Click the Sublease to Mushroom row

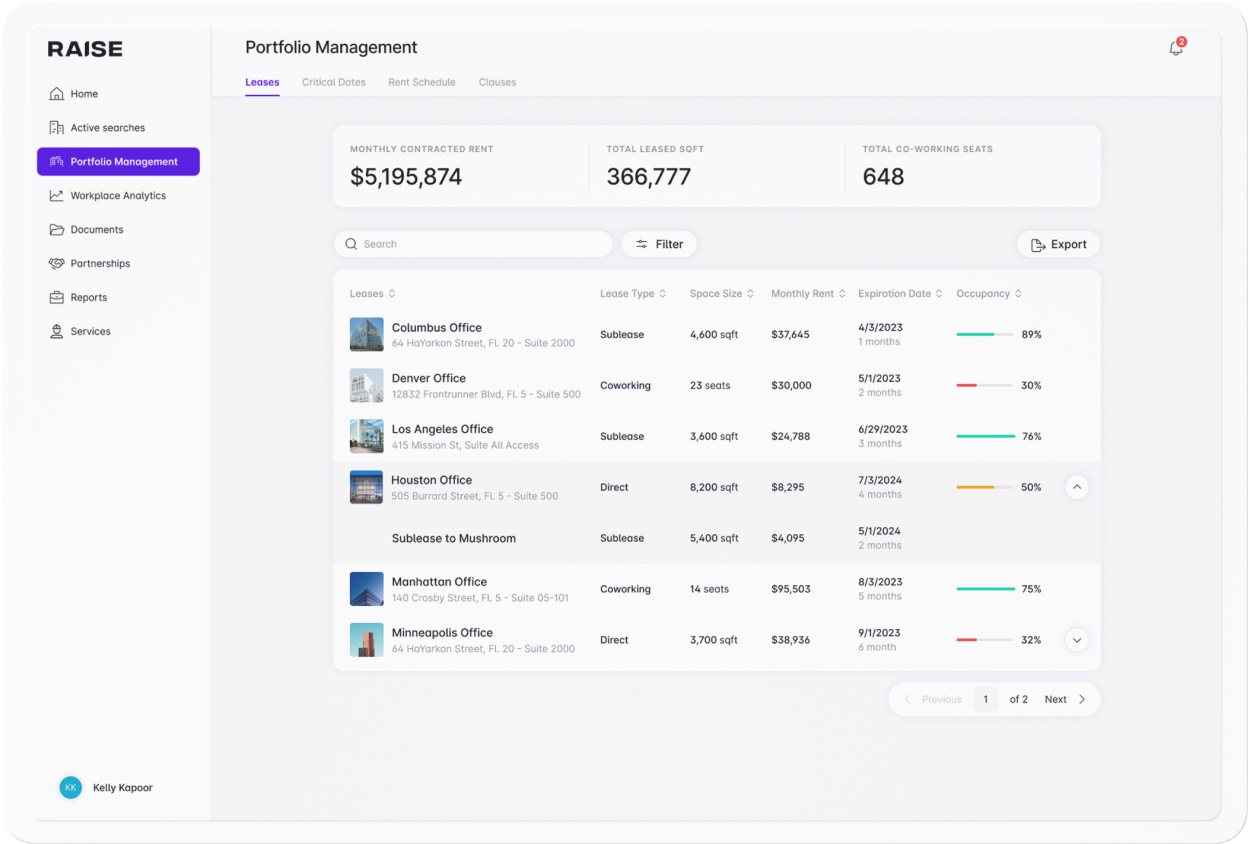(717, 538)
